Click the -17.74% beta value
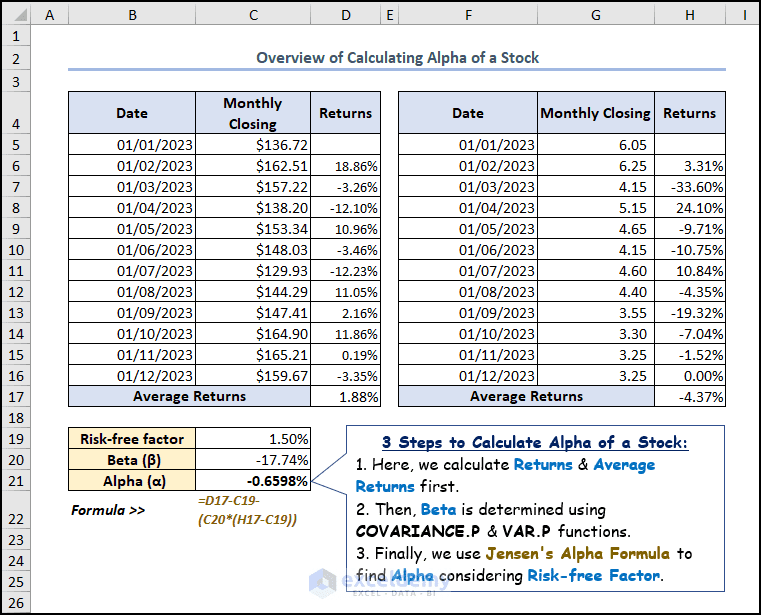This screenshot has height=615, width=761. point(253,460)
